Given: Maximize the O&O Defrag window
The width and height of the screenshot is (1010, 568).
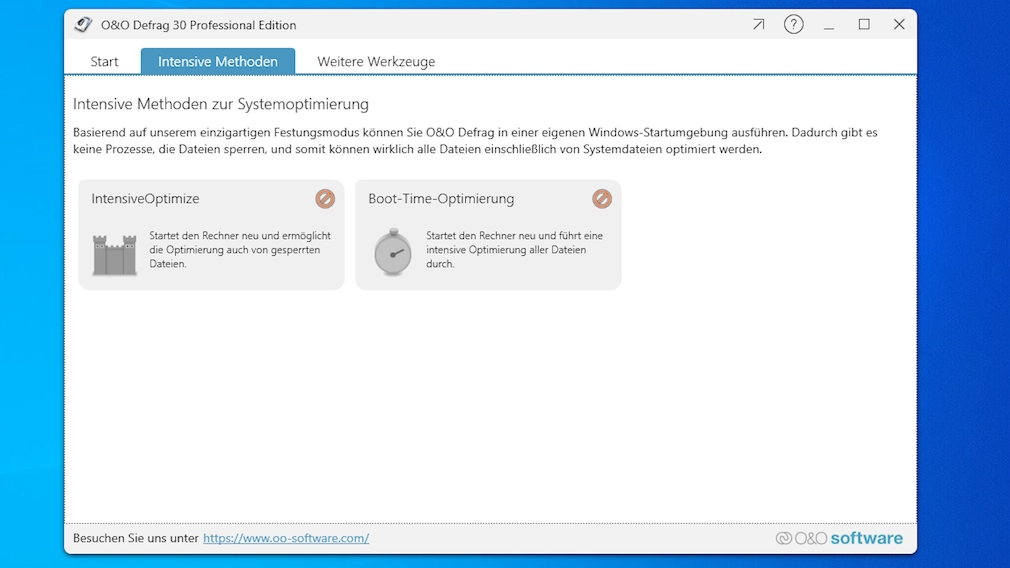Looking at the screenshot, I should pos(864,24).
